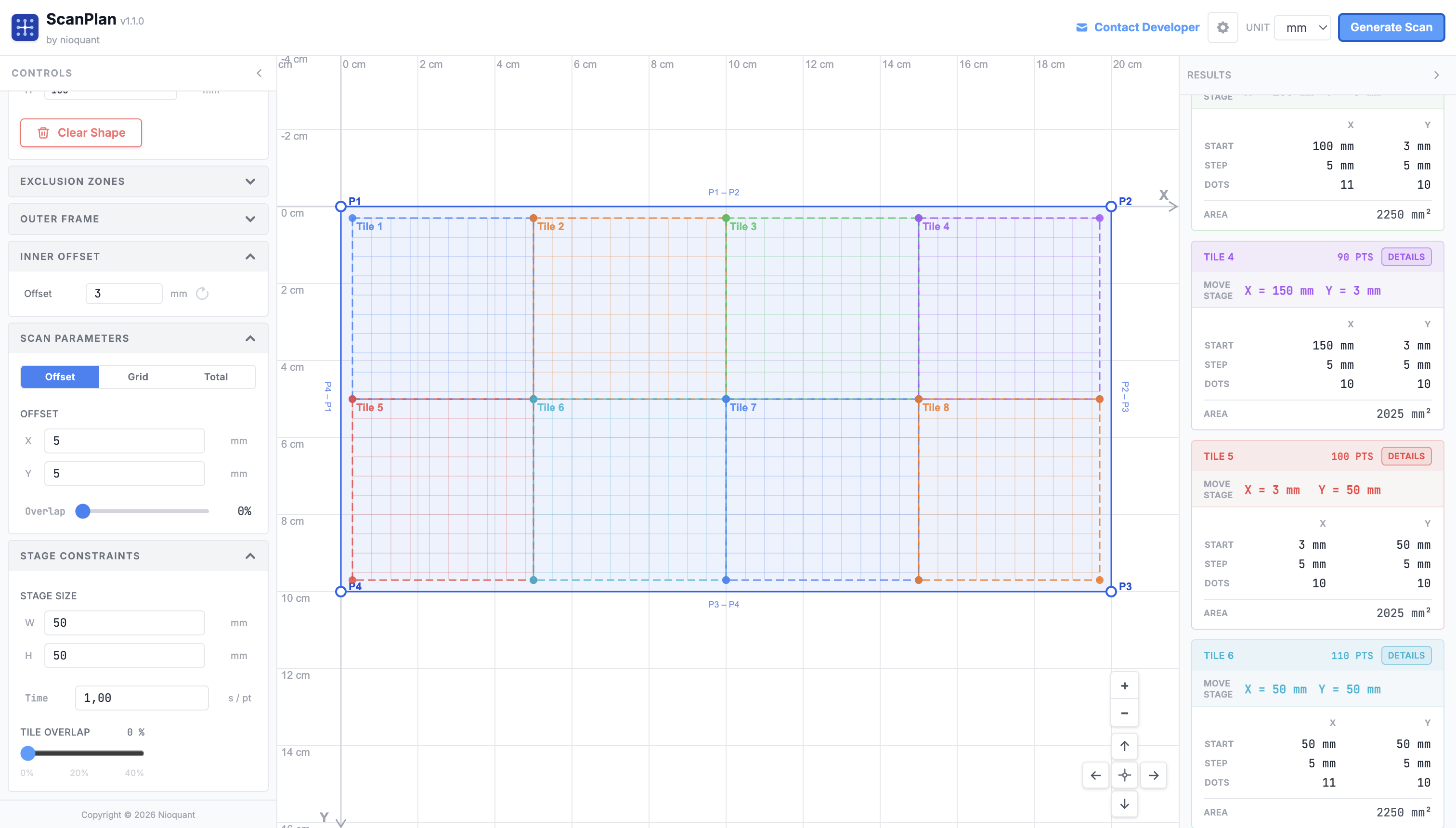Open Tile 5 Details
This screenshot has height=828, width=1456.
(x=1406, y=456)
